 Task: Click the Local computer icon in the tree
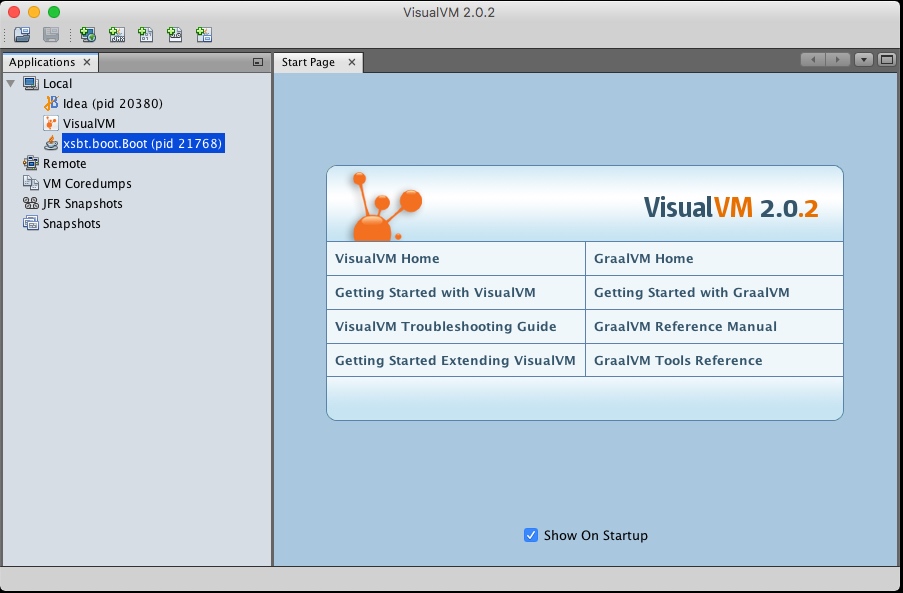click(31, 83)
